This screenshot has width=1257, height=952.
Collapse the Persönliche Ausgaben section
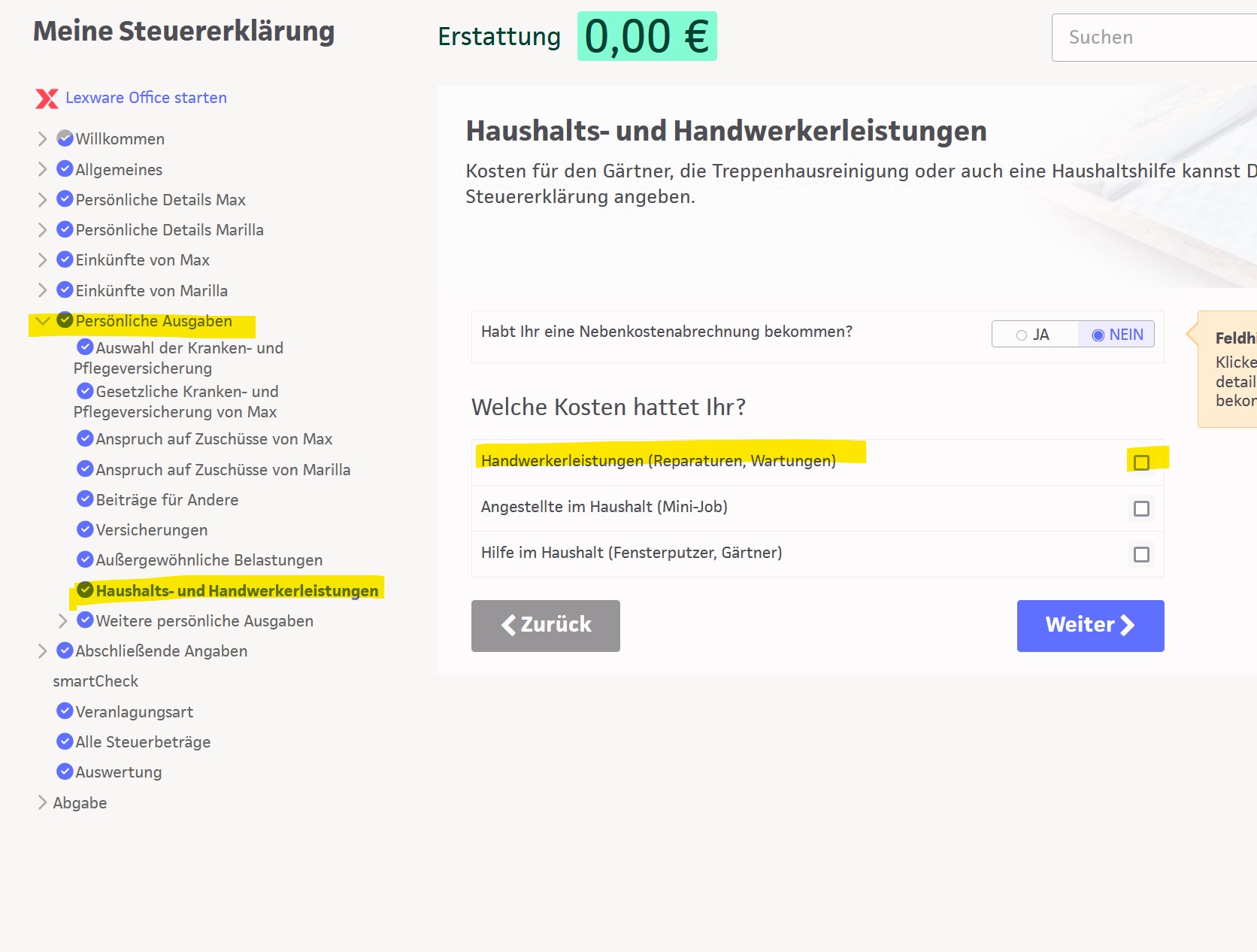(43, 321)
